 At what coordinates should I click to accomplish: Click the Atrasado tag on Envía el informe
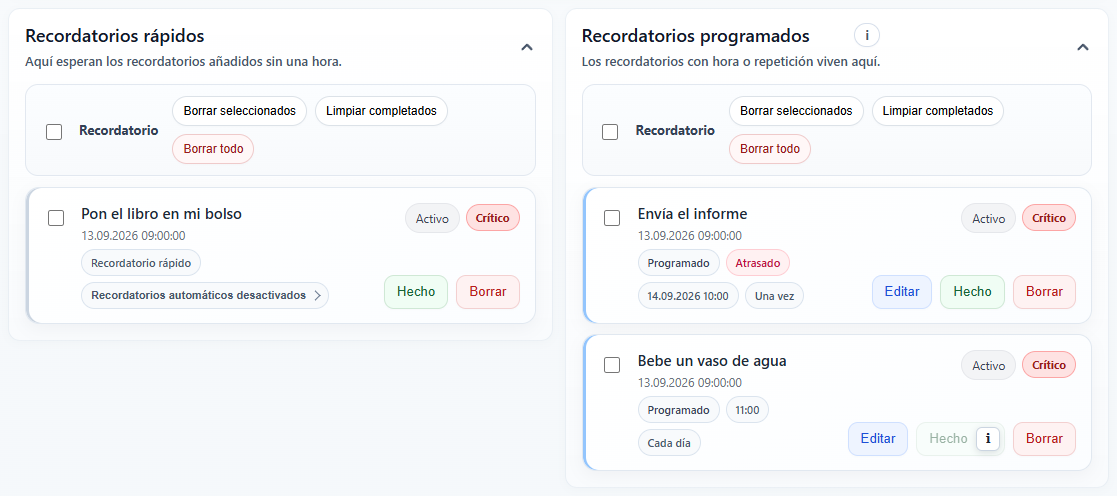pyautogui.click(x=758, y=262)
